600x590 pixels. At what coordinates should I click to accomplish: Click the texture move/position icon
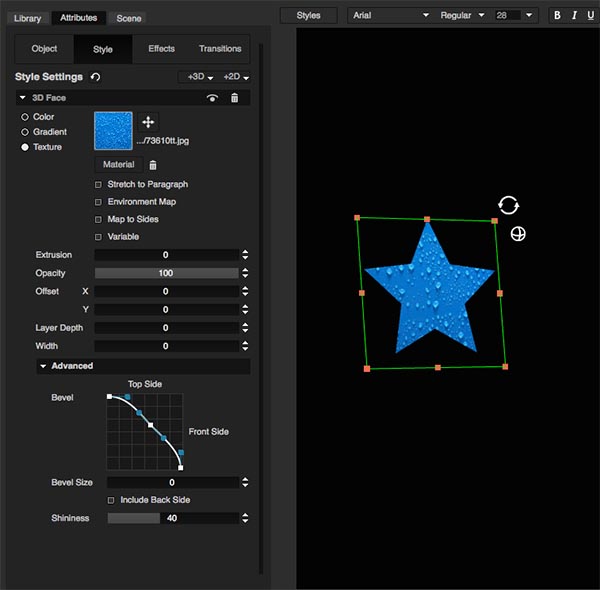click(x=148, y=121)
